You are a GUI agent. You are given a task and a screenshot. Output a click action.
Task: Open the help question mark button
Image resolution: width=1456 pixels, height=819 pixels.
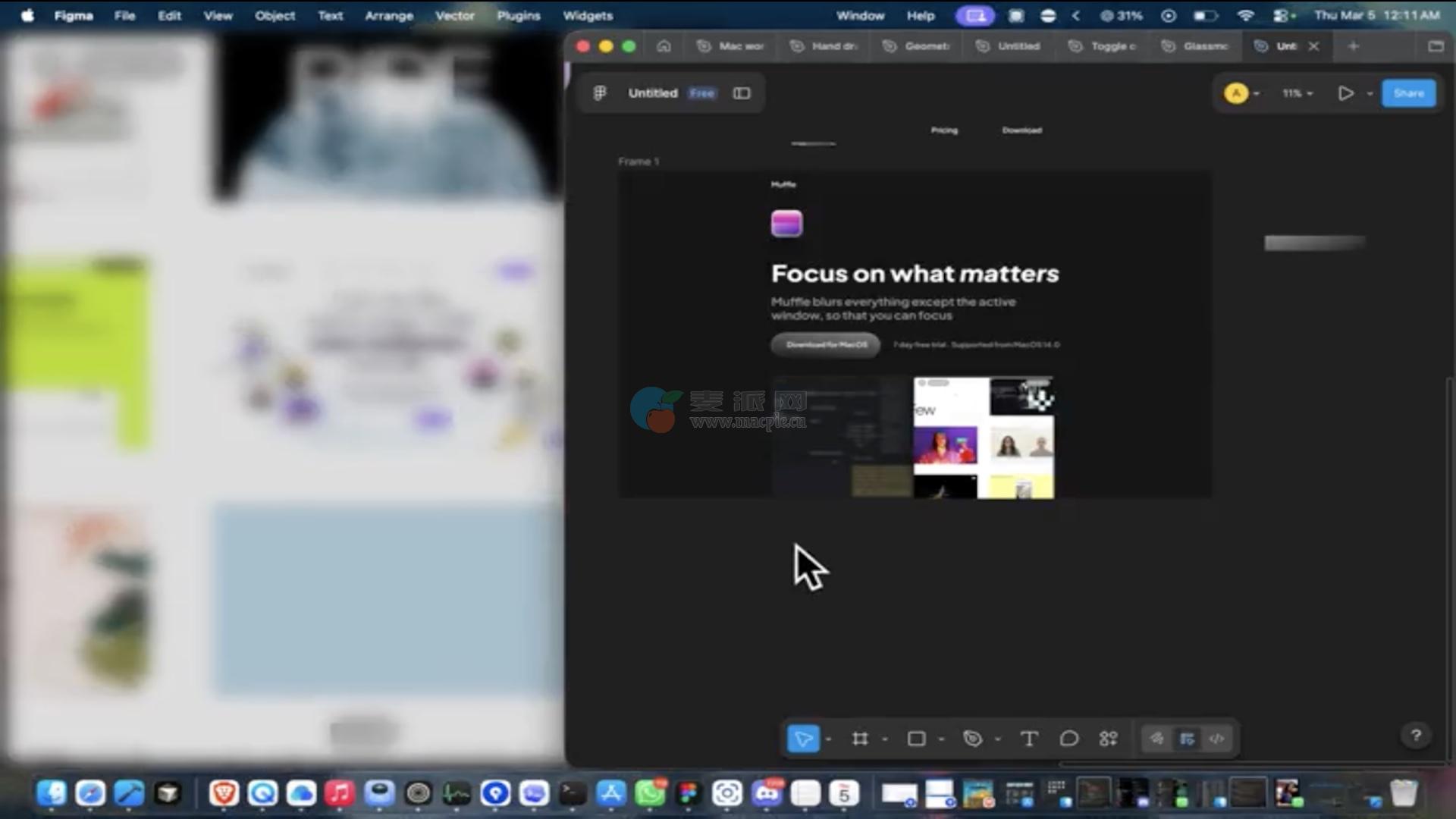click(1416, 735)
